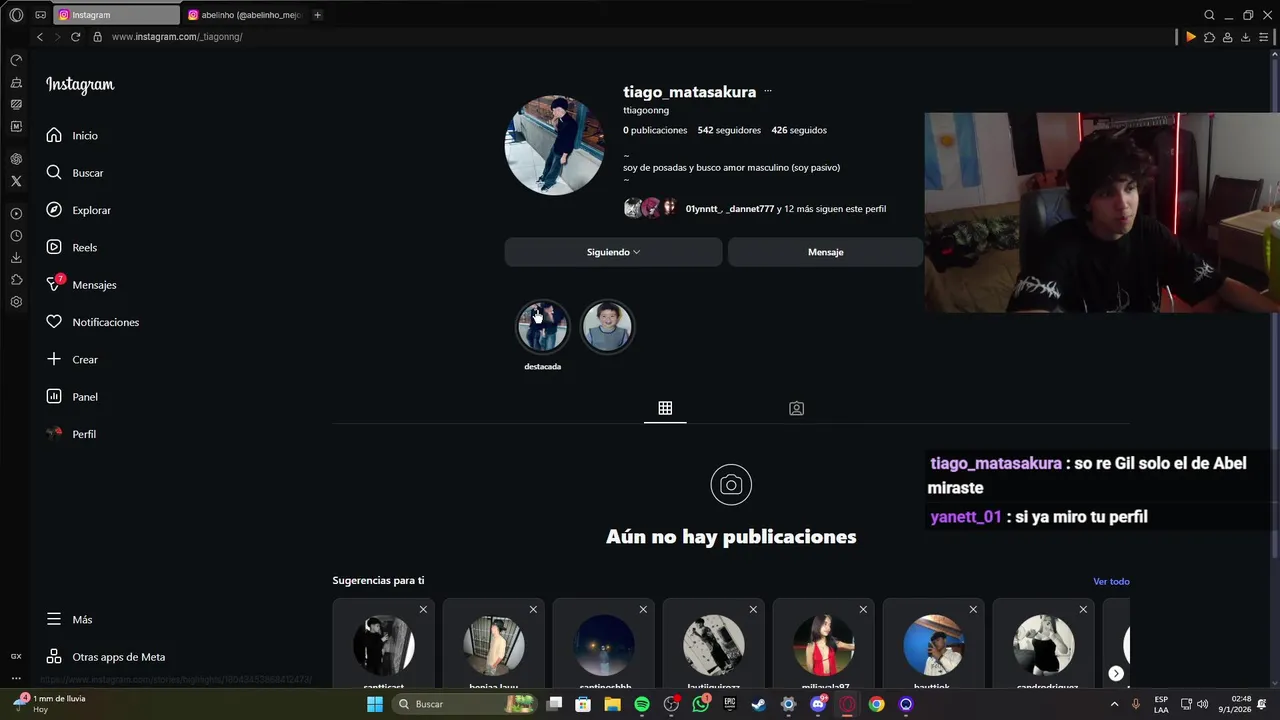This screenshot has width=1280, height=720.
Task: Open the destacada story highlight
Action: pos(542,327)
